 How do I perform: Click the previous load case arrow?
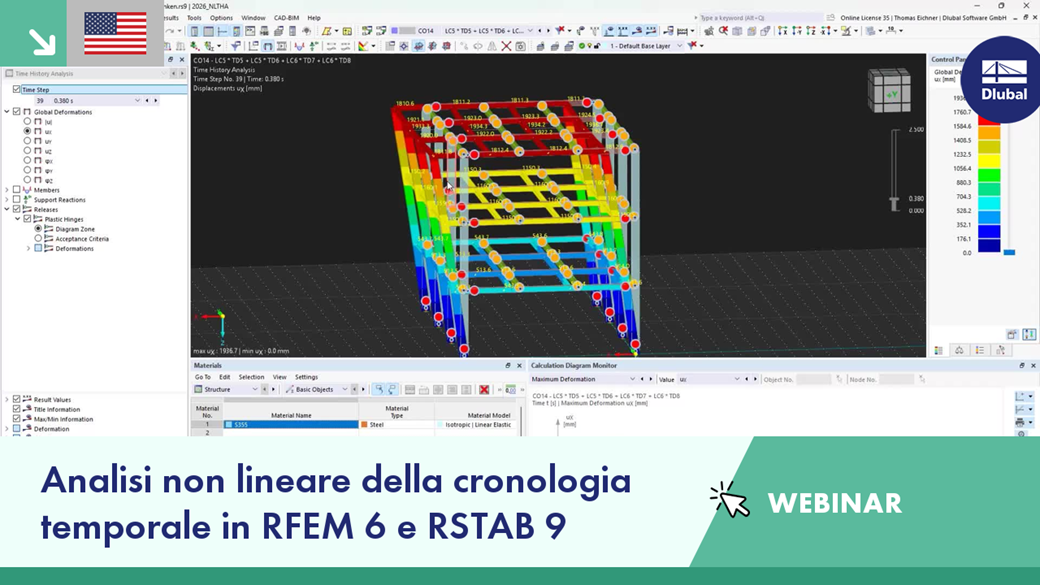(539, 31)
